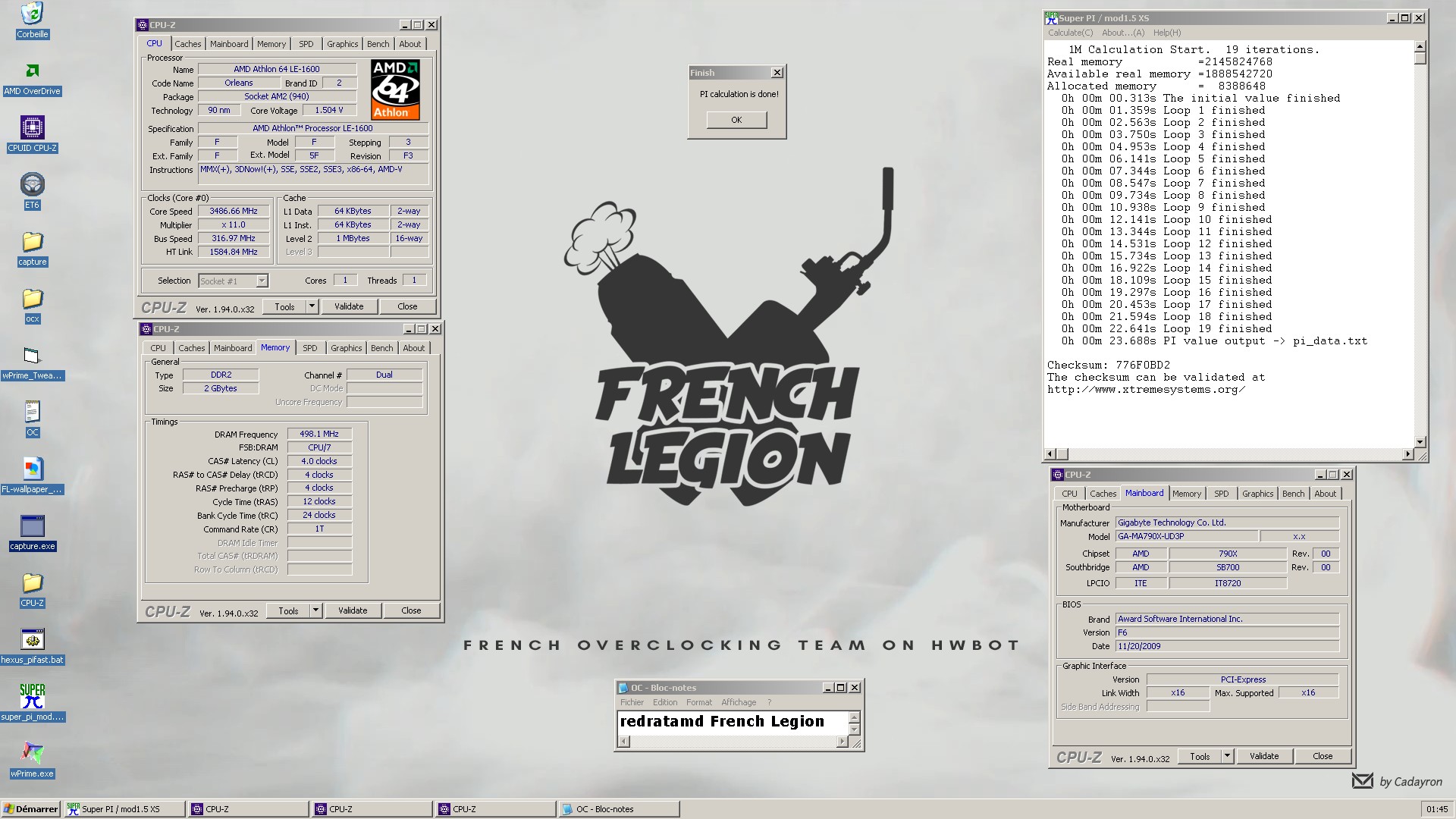Select the Graphics tab in the Memory CPU-Z window
The height and width of the screenshot is (819, 1456).
pos(347,348)
